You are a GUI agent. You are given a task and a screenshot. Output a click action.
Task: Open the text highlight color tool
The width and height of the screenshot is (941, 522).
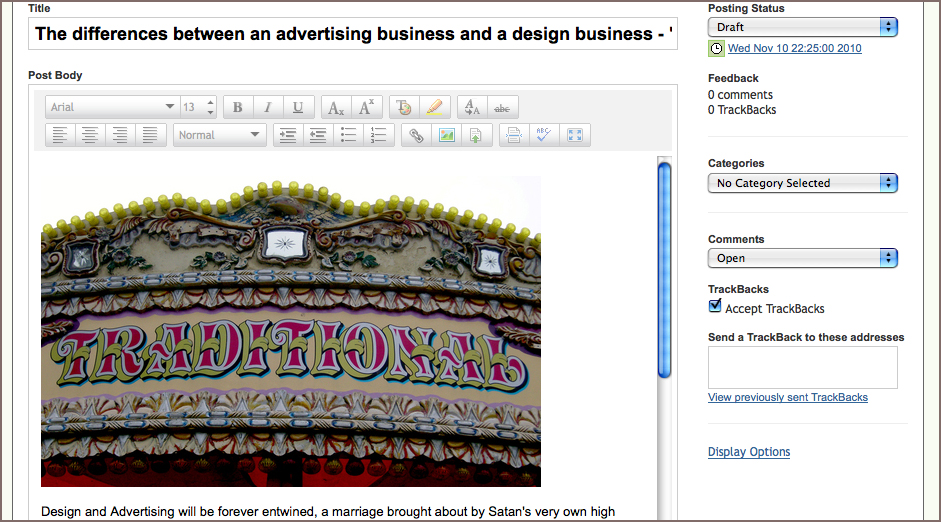(x=434, y=107)
